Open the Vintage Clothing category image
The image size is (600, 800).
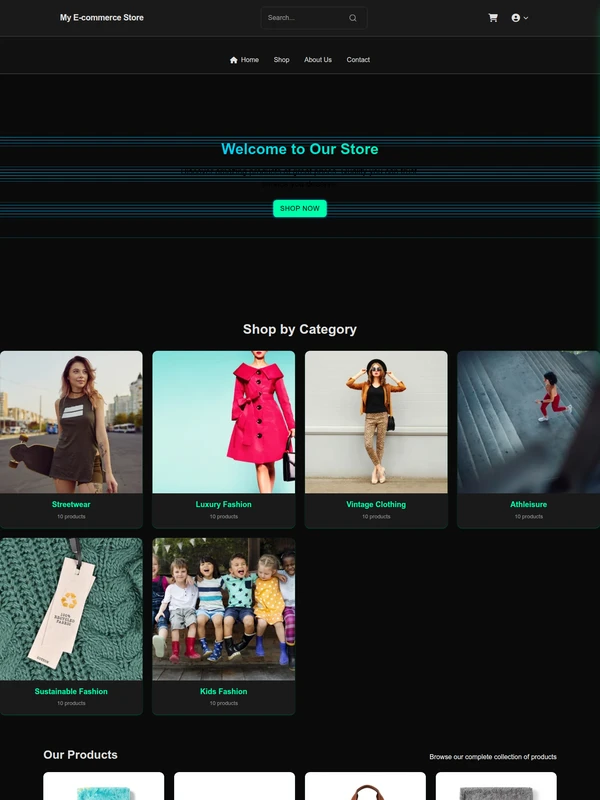tap(376, 422)
